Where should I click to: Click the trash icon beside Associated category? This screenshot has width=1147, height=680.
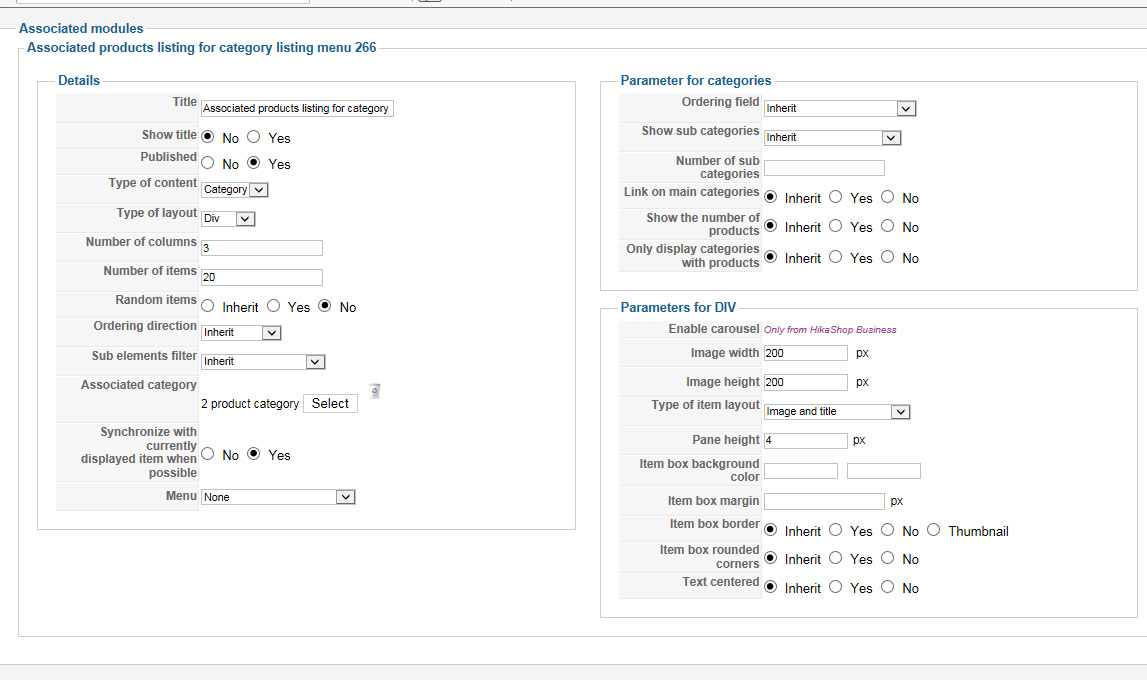point(375,391)
